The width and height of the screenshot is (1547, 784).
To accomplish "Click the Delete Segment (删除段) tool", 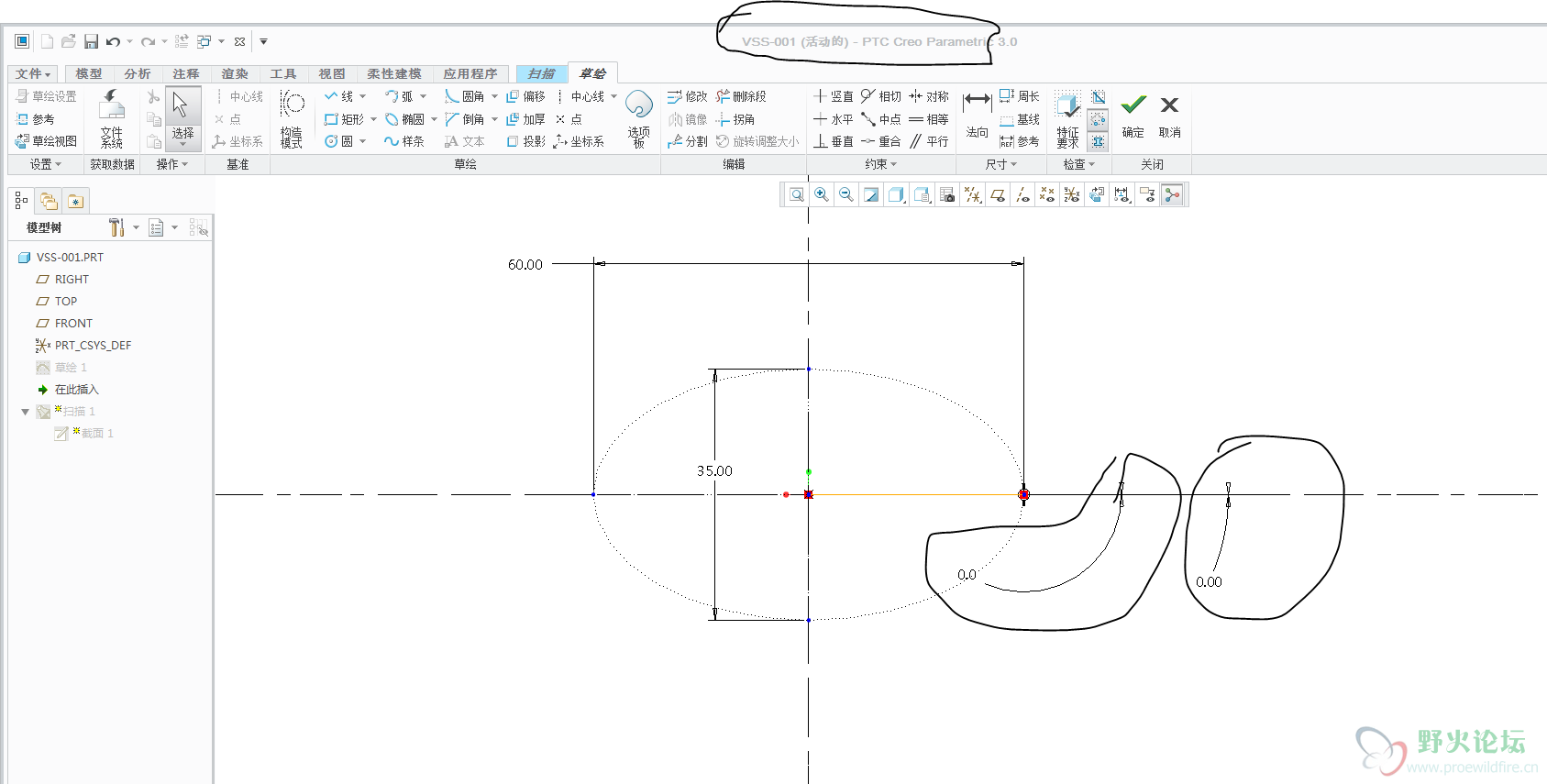I will [x=741, y=96].
